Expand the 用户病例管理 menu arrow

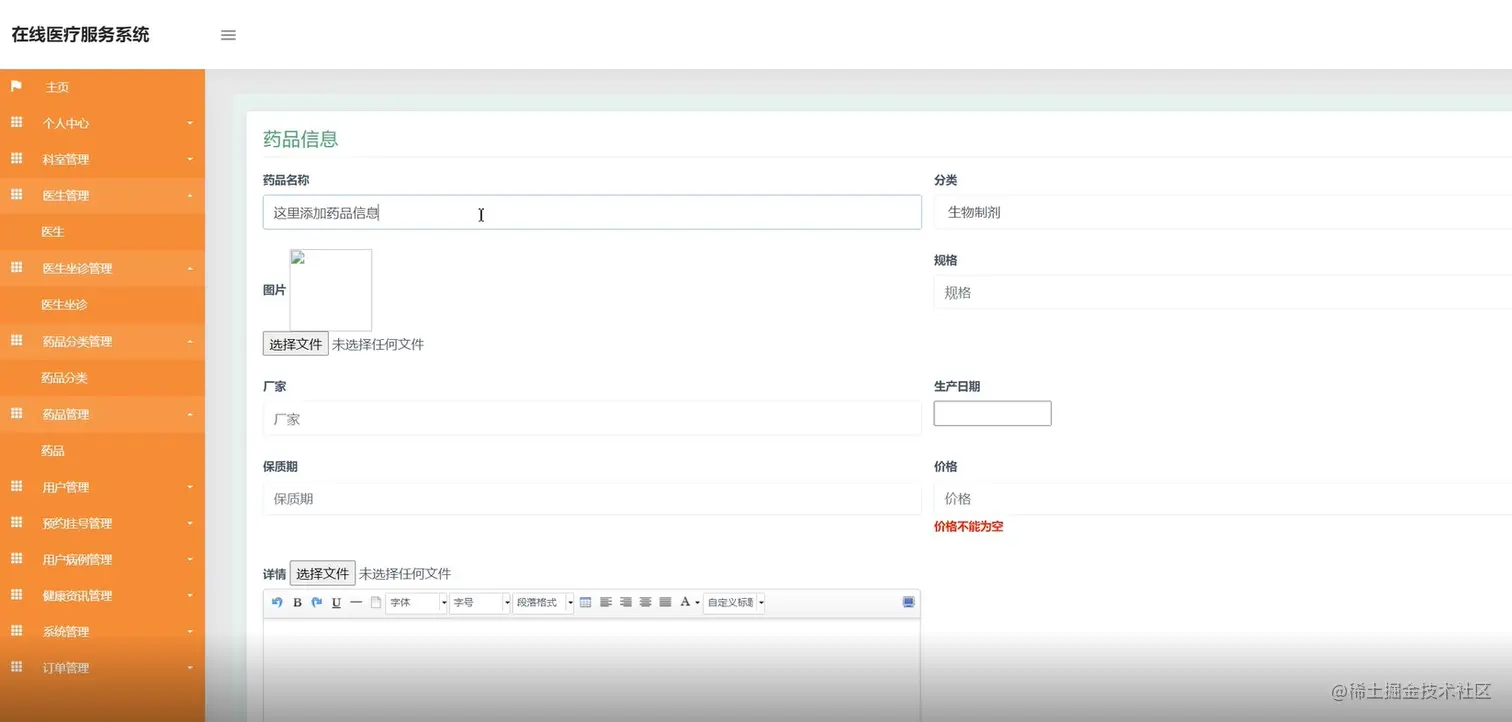pyautogui.click(x=190, y=559)
